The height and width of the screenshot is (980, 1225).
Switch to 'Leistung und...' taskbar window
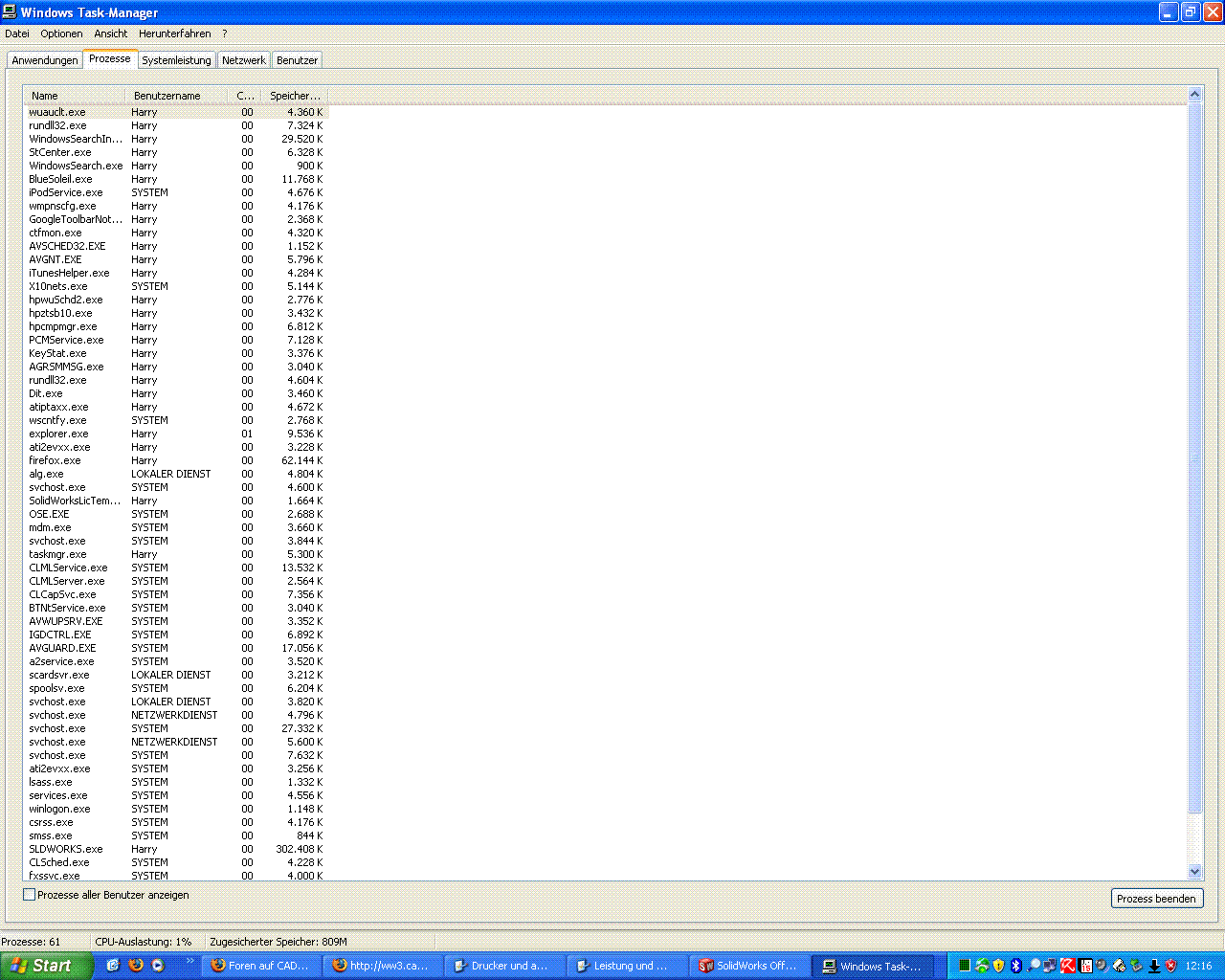click(625, 966)
